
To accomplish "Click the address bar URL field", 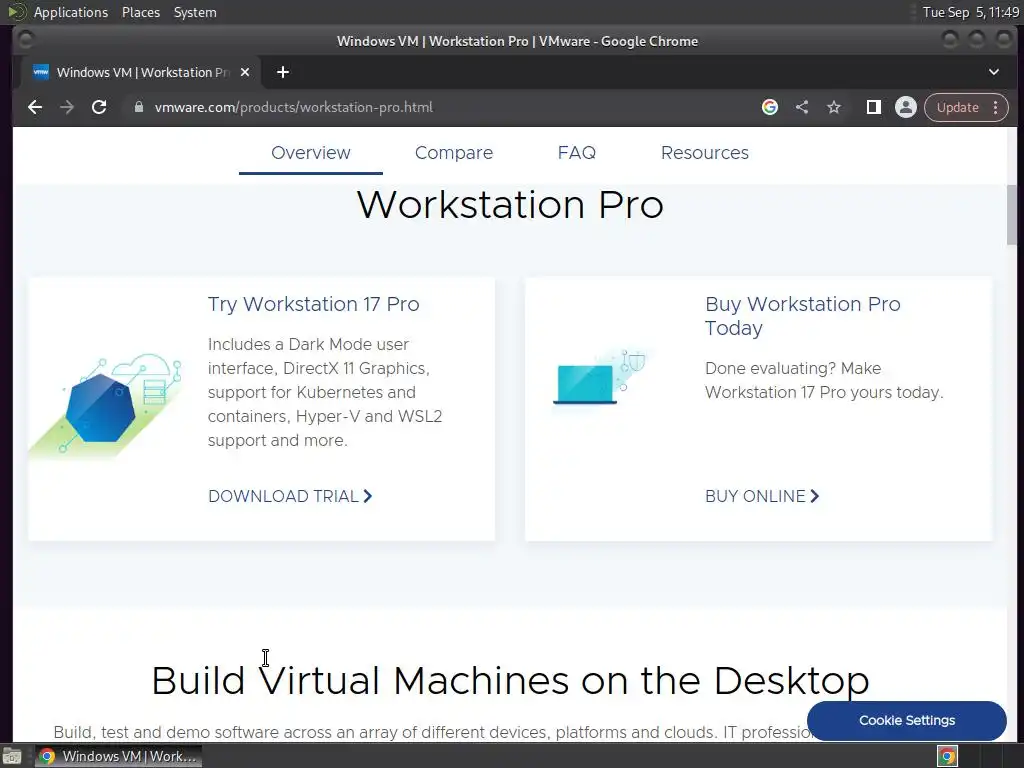I will 444,107.
